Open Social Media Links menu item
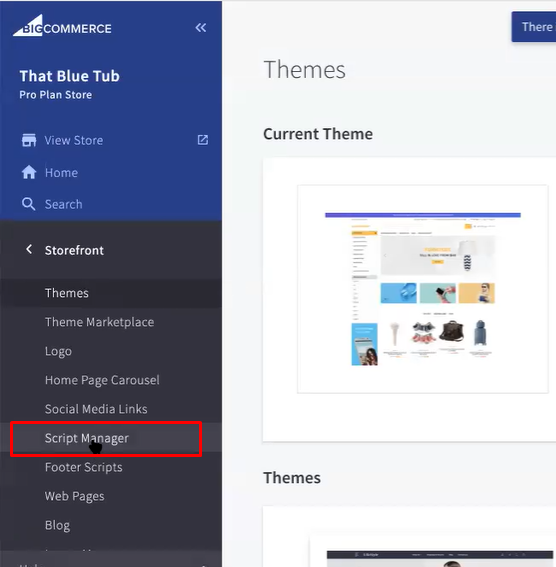 (96, 409)
